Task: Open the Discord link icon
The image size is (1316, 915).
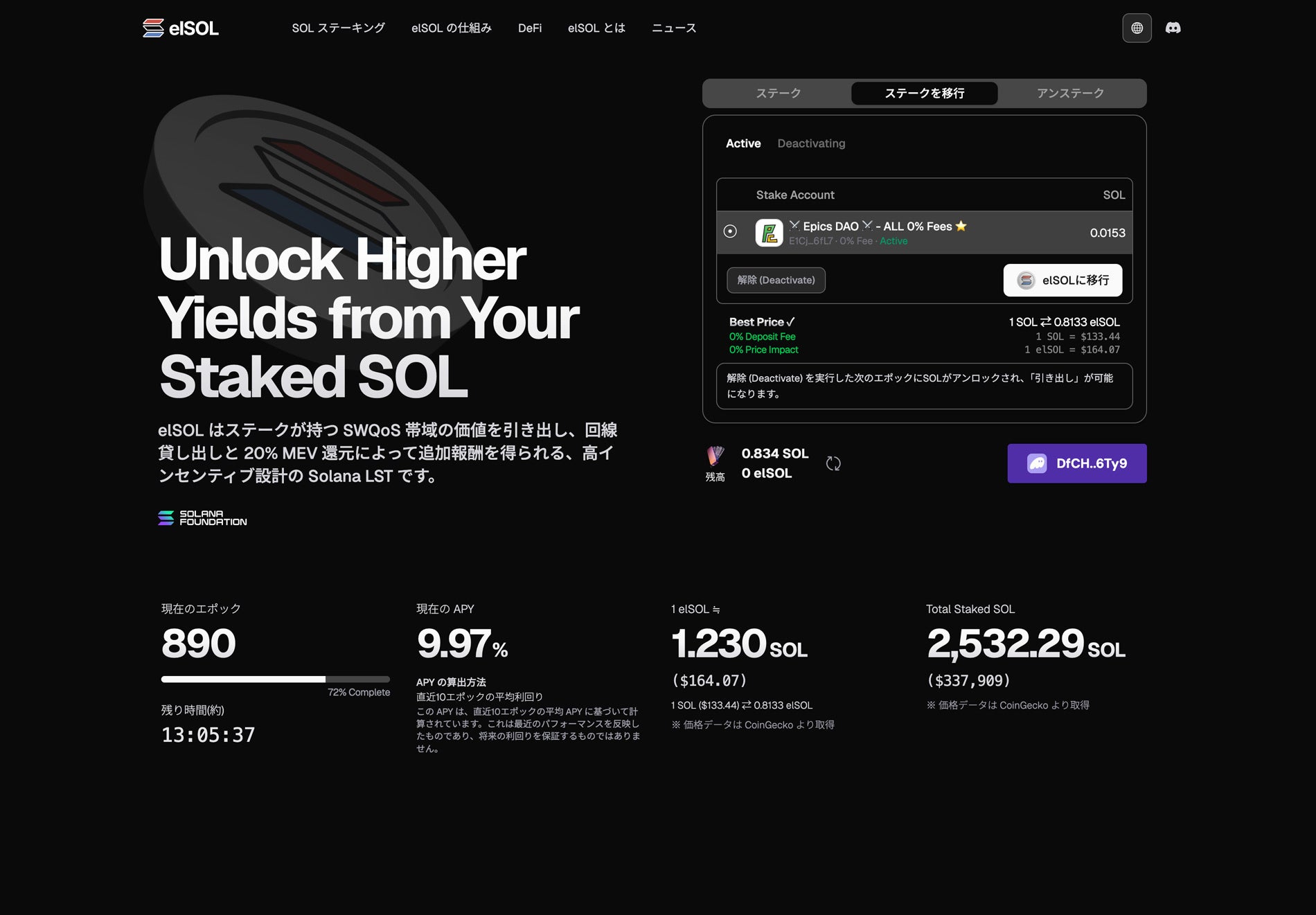Action: tap(1173, 28)
